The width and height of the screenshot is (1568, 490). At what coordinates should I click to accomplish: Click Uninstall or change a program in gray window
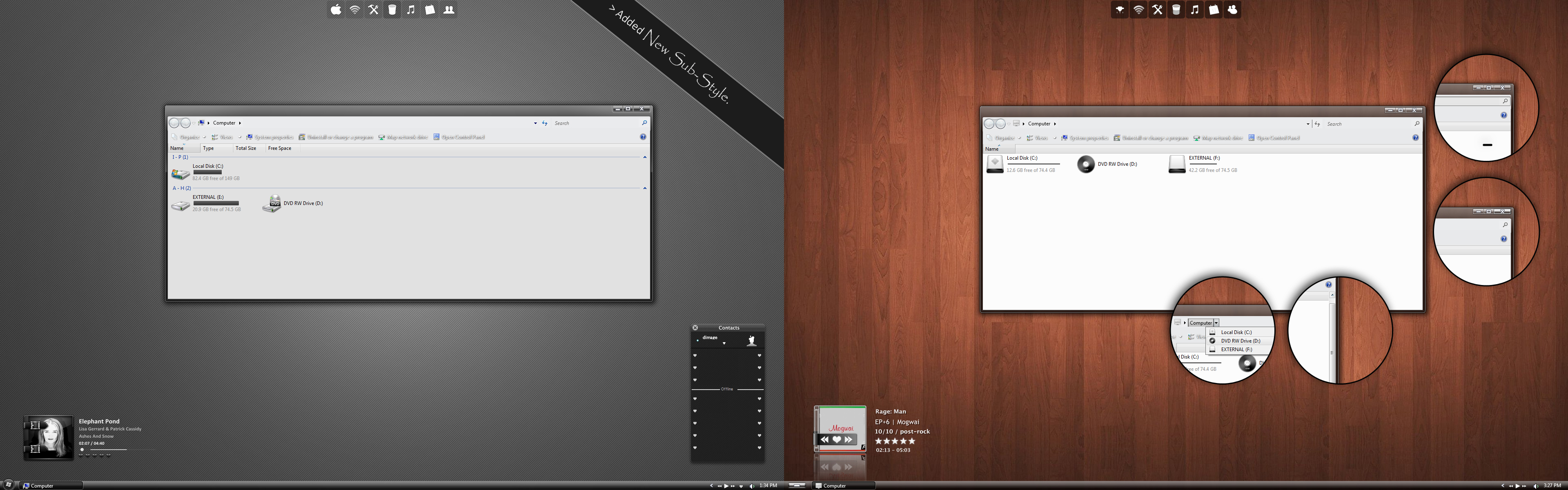(x=335, y=137)
